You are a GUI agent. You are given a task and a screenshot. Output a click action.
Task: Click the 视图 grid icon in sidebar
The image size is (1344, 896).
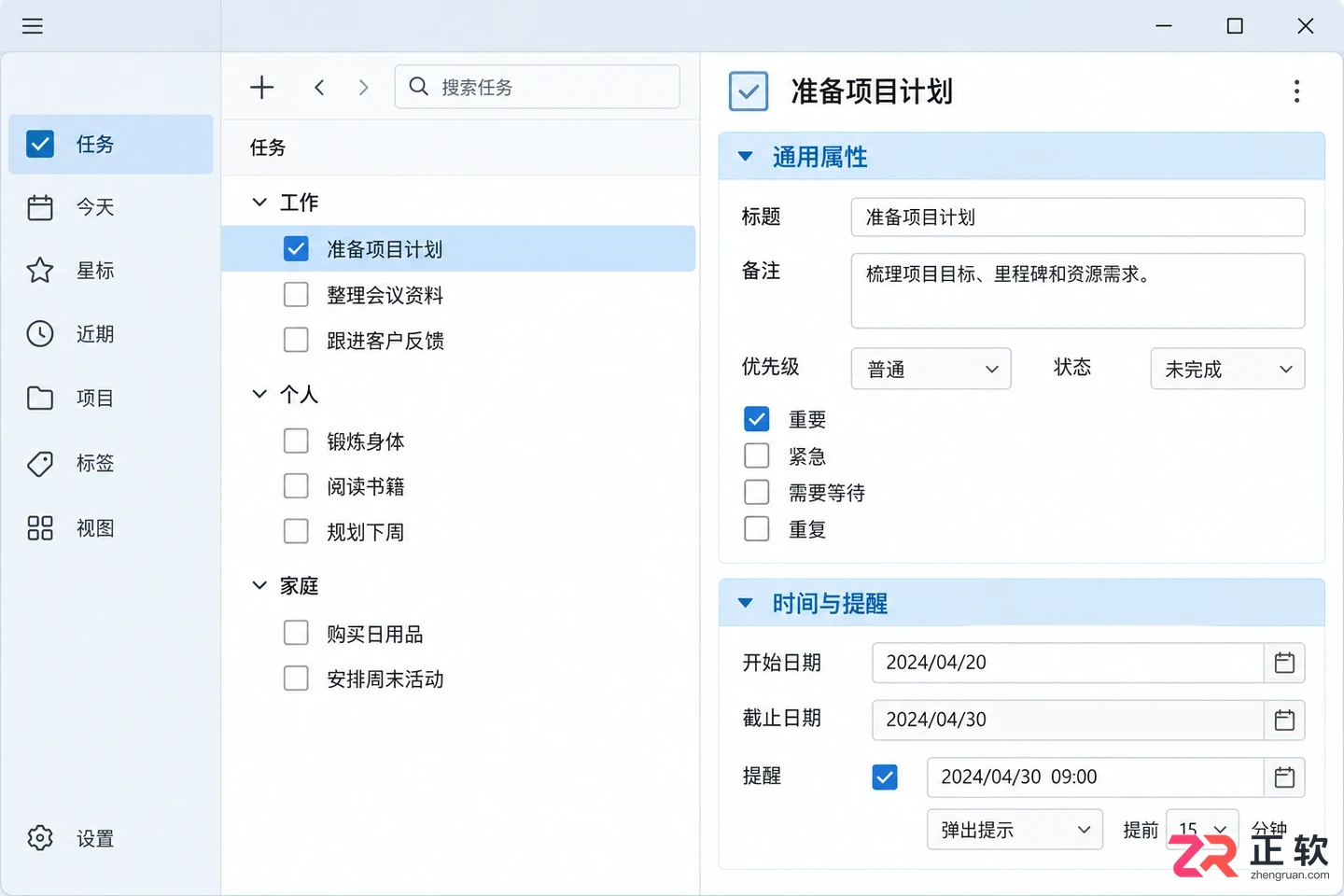point(40,528)
